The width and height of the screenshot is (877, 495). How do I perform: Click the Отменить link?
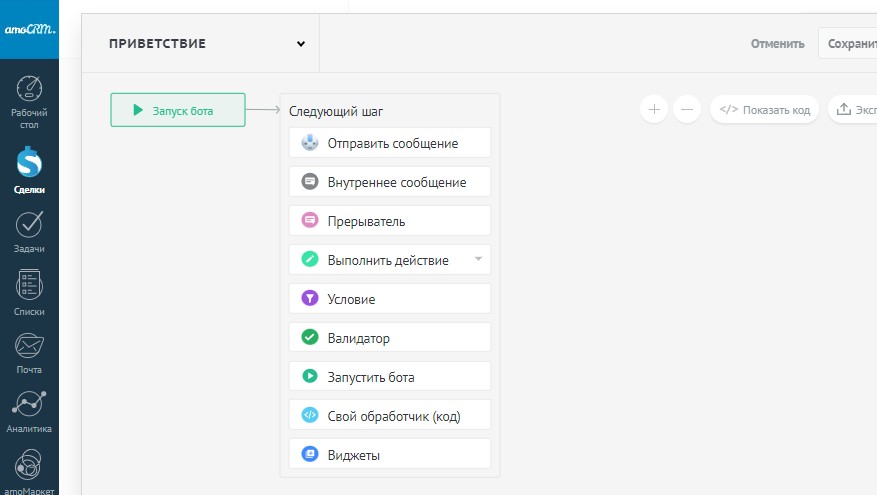[x=777, y=44]
